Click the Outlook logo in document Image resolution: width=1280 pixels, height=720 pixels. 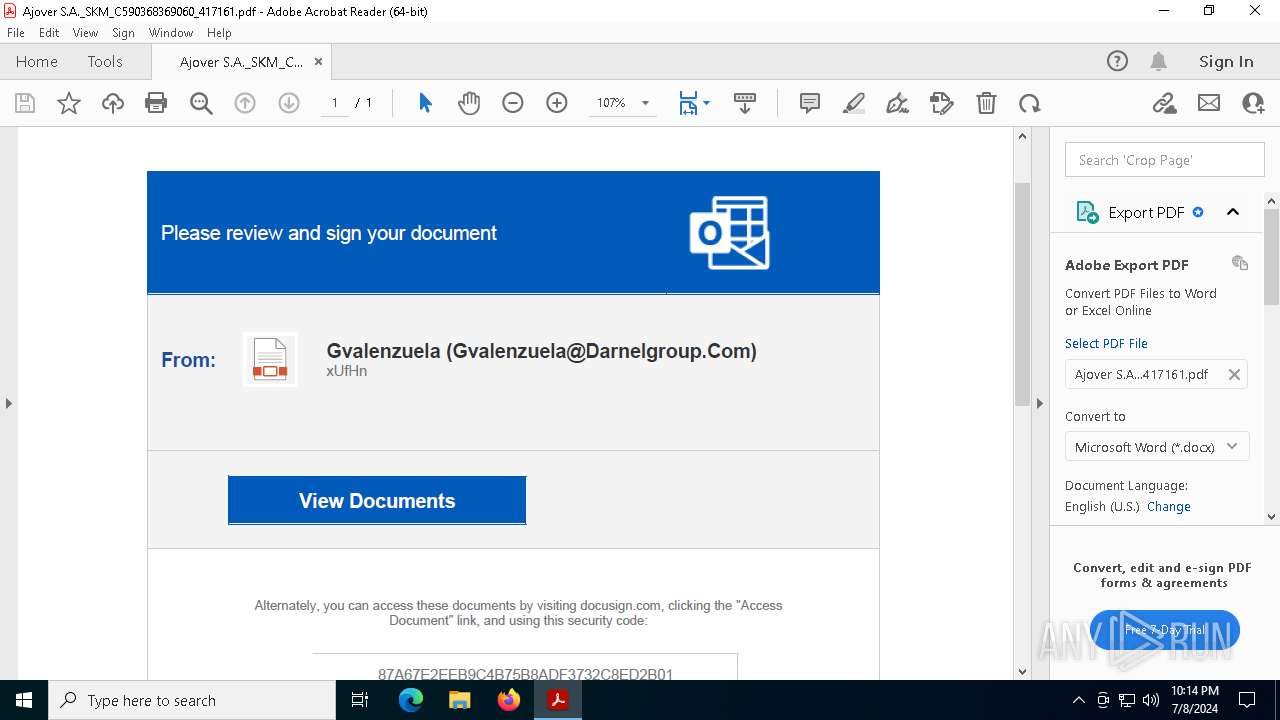(x=730, y=233)
